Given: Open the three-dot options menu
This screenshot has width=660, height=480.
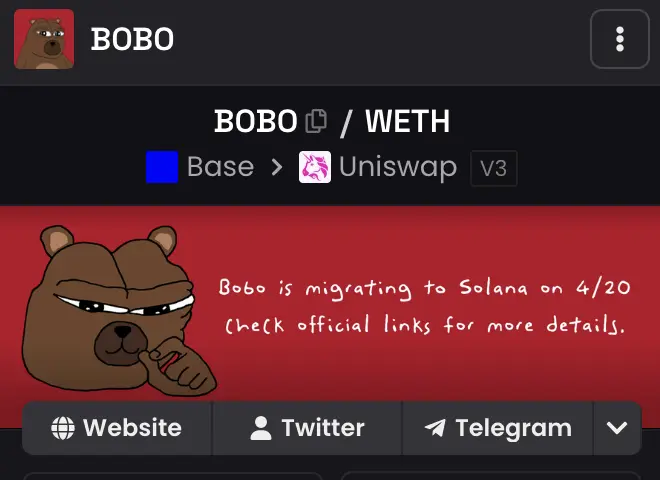Looking at the screenshot, I should point(620,39).
